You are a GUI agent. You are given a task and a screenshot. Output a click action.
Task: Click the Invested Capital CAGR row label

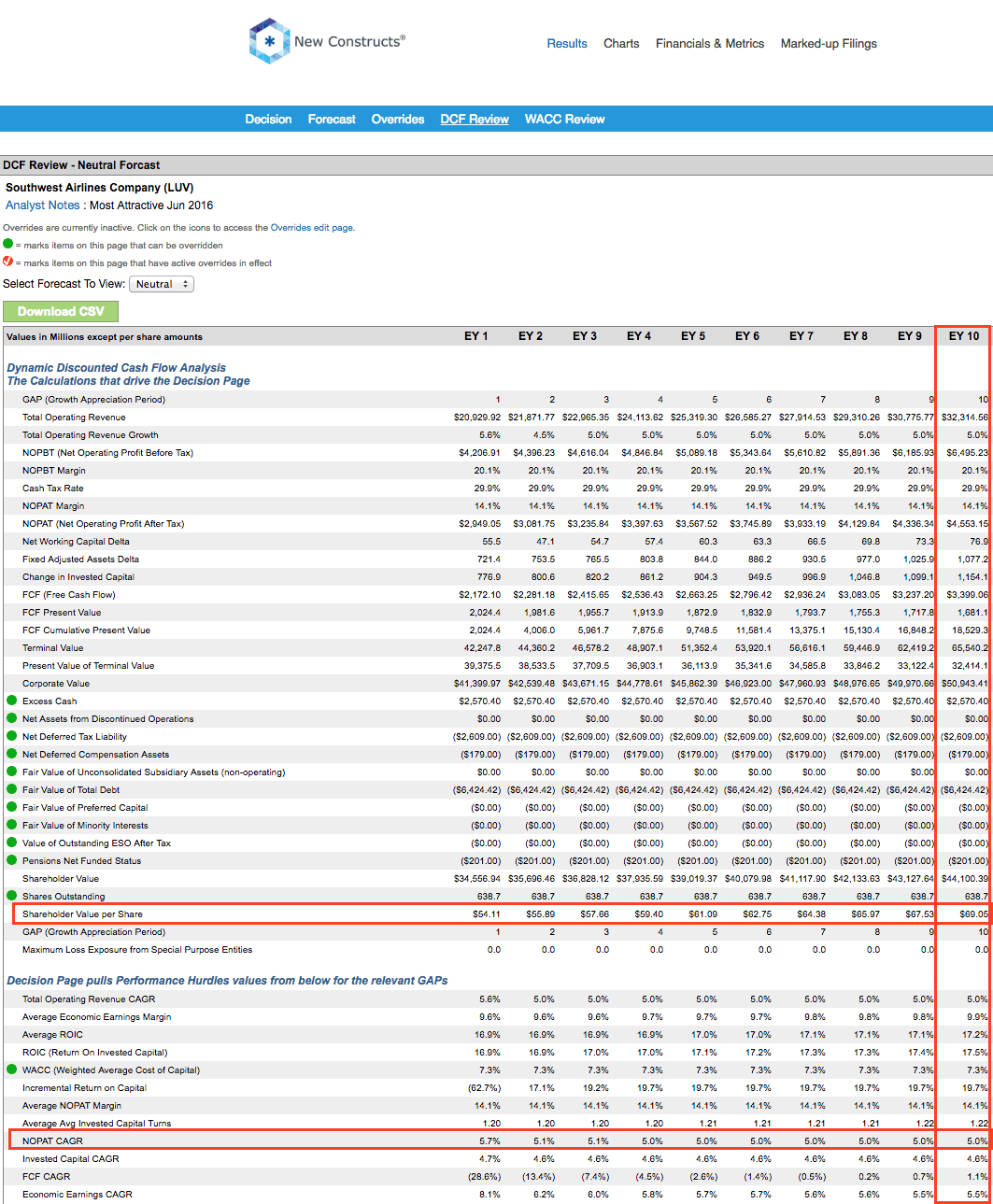(x=71, y=1159)
